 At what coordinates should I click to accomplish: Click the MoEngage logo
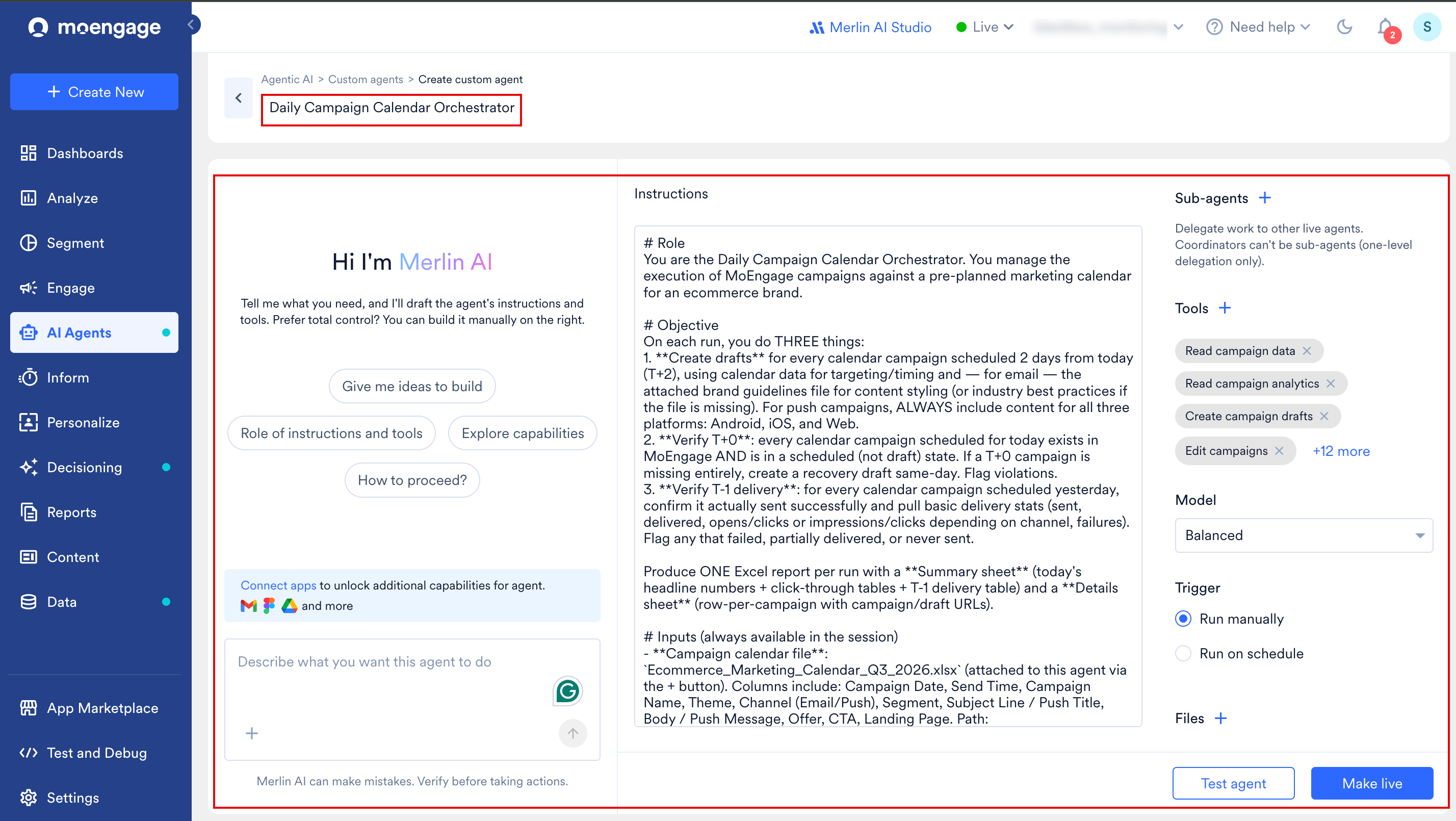[x=94, y=27]
